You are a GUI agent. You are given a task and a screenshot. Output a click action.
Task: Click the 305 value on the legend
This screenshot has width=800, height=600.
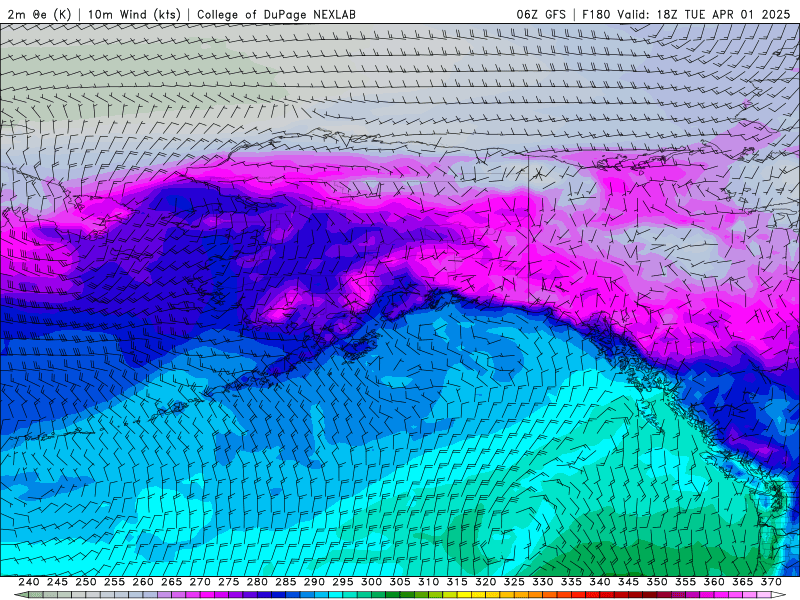click(400, 582)
